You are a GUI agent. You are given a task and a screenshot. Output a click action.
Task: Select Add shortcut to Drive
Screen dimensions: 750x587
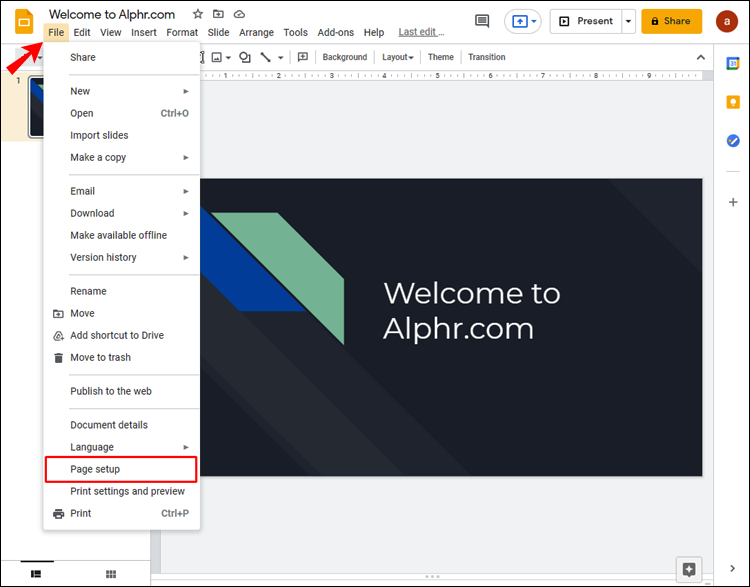pos(121,335)
